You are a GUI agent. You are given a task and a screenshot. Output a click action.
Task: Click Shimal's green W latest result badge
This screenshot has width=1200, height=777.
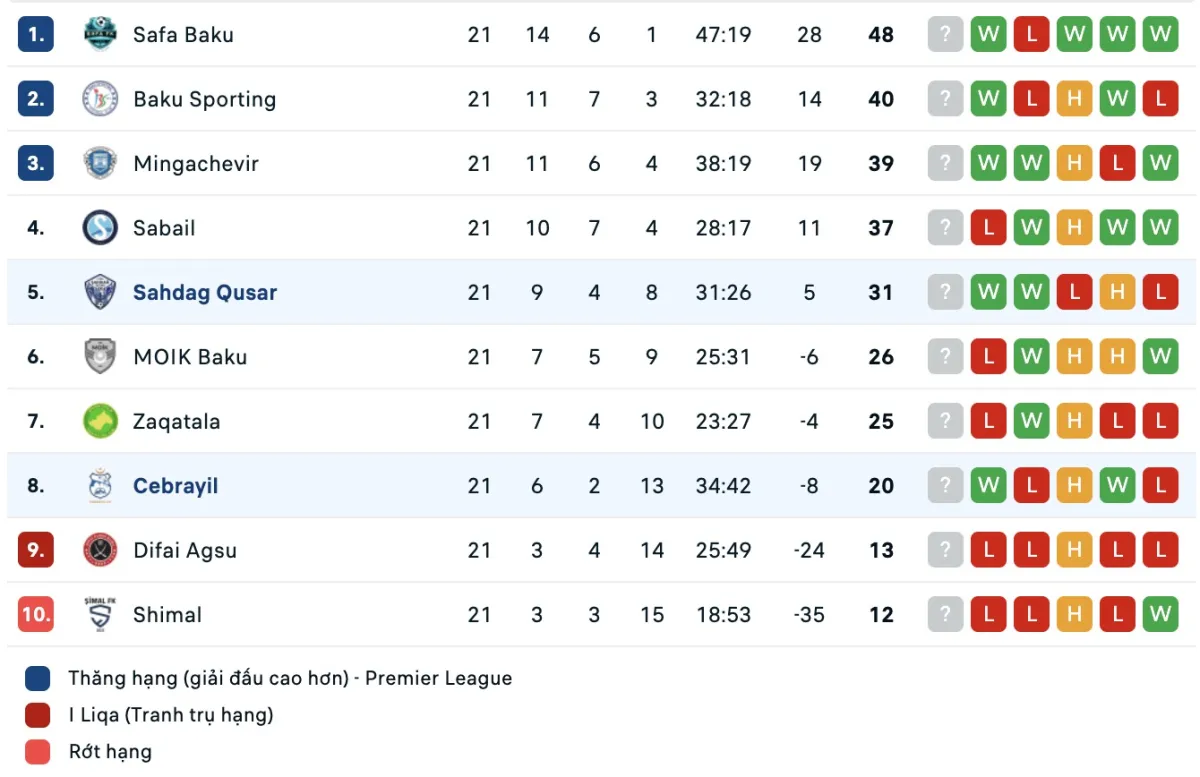[x=1160, y=614]
